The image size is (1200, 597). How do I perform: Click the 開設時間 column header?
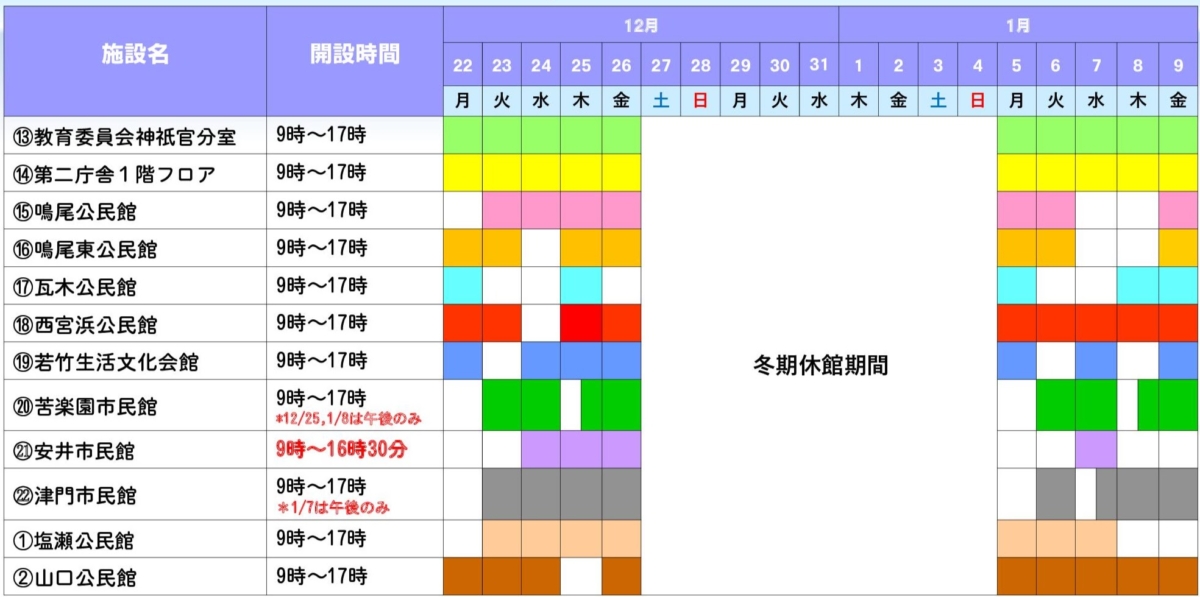[x=354, y=55]
